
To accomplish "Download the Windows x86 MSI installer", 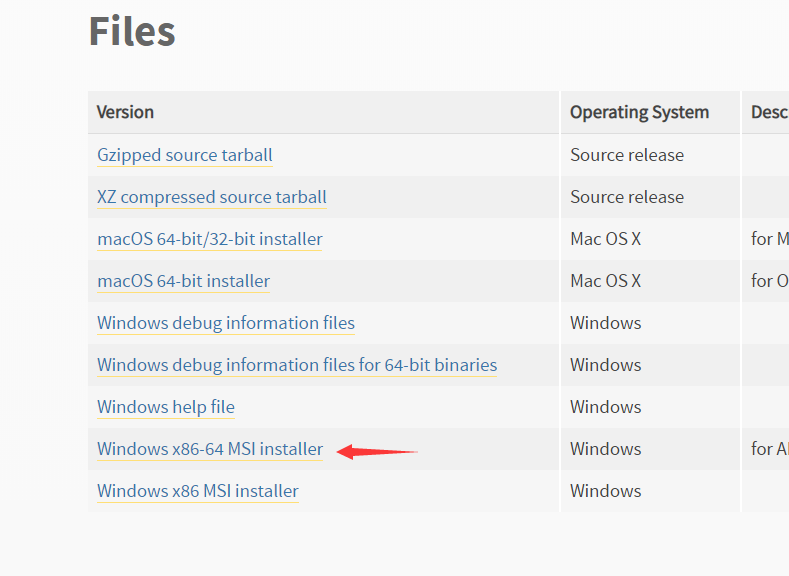I will click(x=198, y=491).
